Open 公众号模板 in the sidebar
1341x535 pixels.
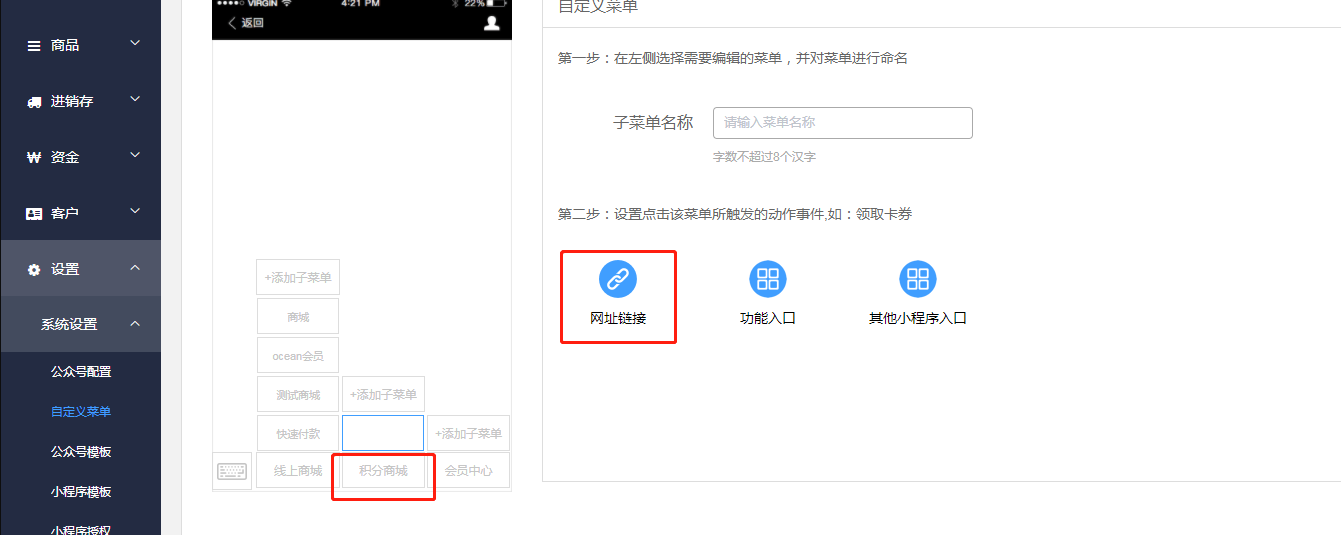pyautogui.click(x=81, y=452)
